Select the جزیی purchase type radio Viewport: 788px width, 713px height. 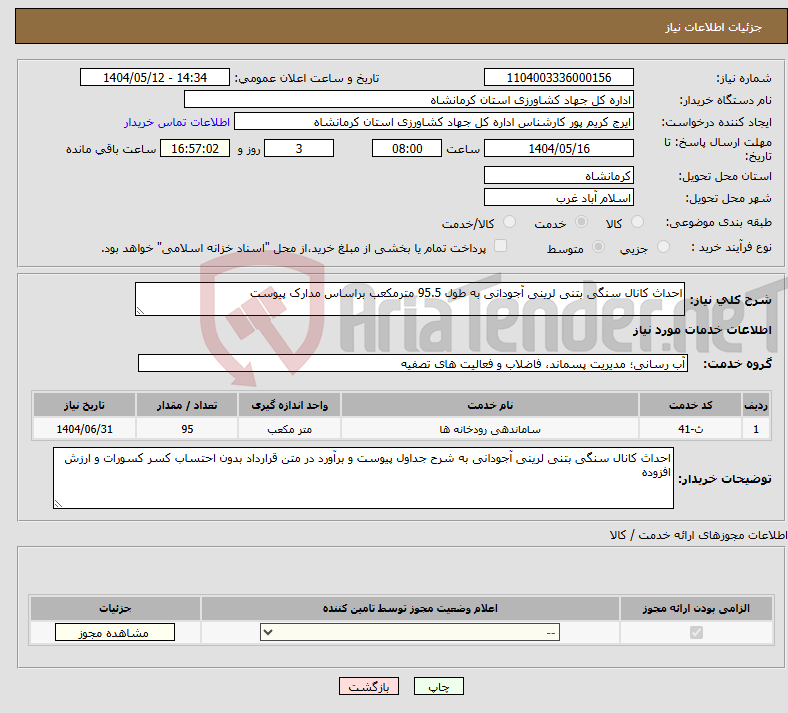663,247
